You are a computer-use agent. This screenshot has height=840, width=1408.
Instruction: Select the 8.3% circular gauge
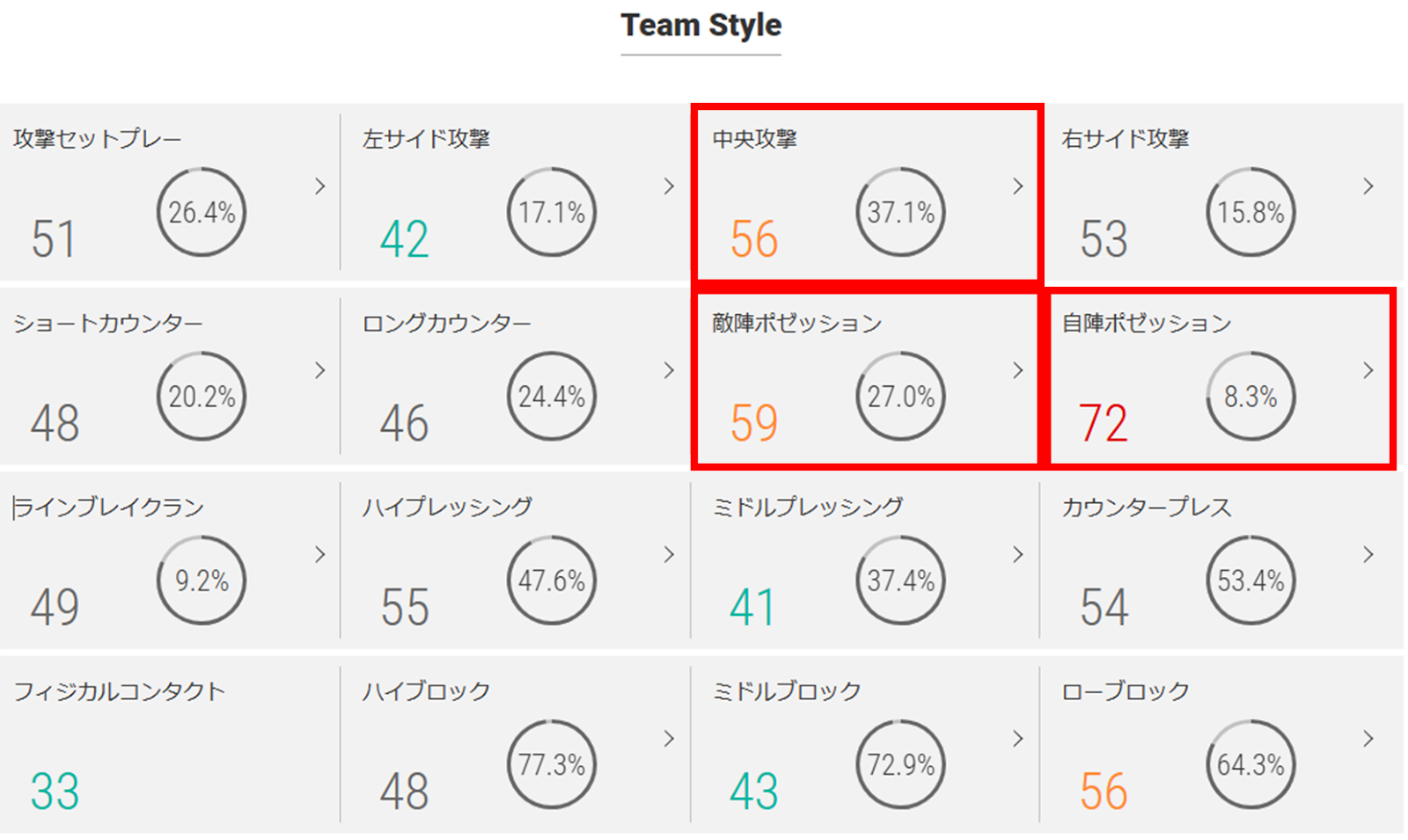(1250, 397)
